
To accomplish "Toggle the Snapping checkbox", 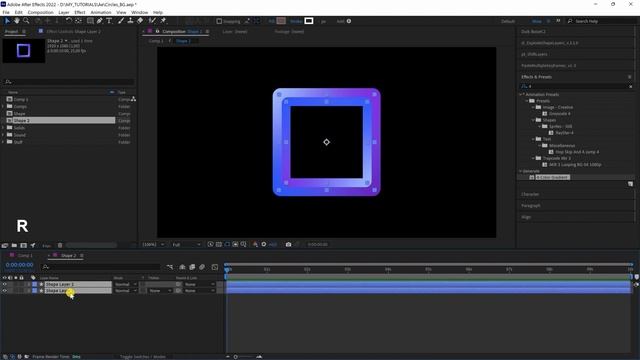I will pos(219,21).
